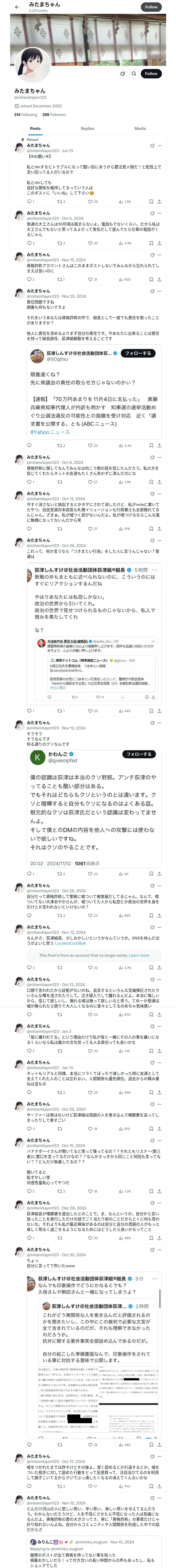
Task: Toggle Follow in the top header bar
Action: click(151, 7)
